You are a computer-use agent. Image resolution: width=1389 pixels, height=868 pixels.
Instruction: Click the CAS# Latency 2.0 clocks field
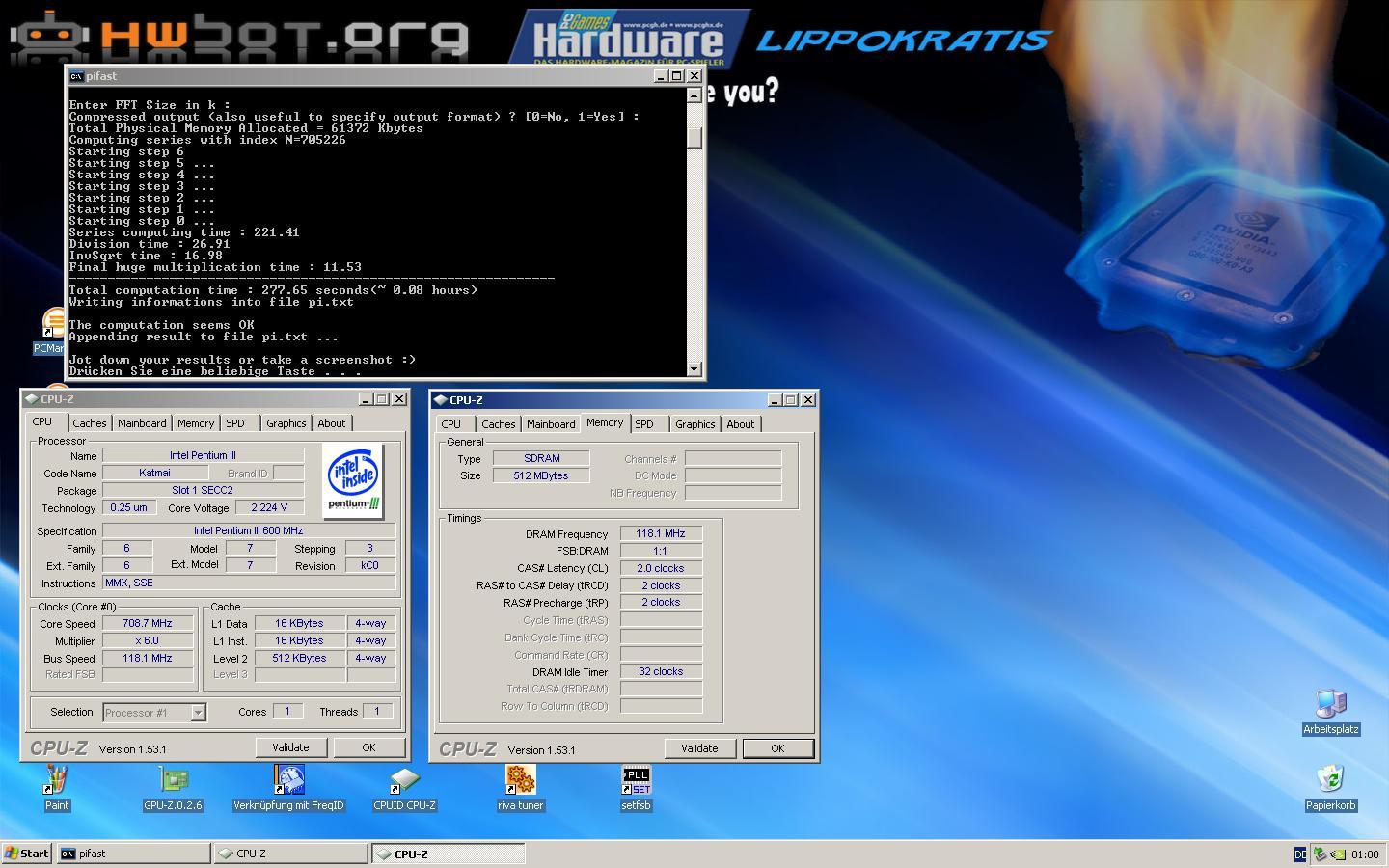[661, 569]
